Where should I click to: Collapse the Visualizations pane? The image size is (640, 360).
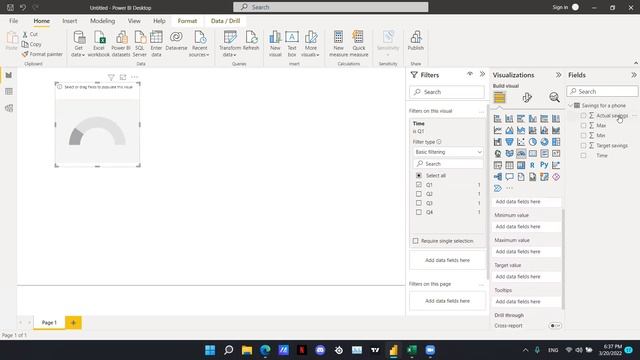(558, 75)
